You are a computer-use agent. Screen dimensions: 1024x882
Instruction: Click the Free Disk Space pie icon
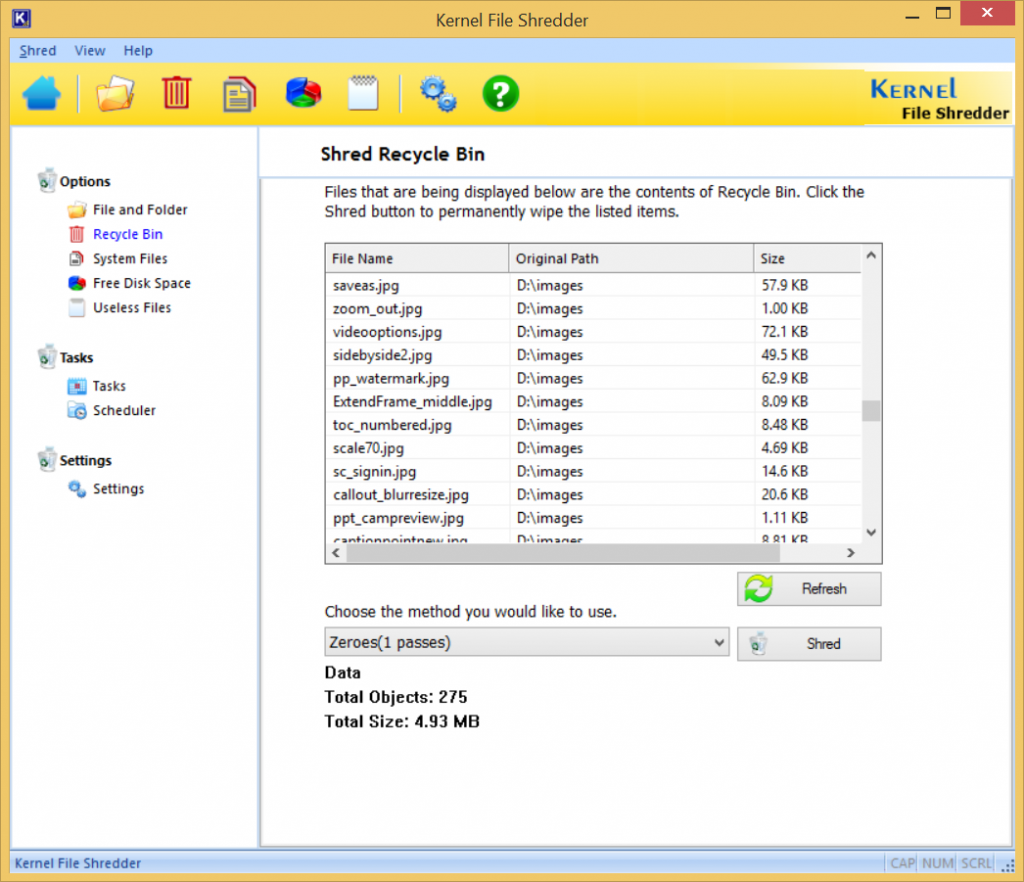(x=303, y=94)
